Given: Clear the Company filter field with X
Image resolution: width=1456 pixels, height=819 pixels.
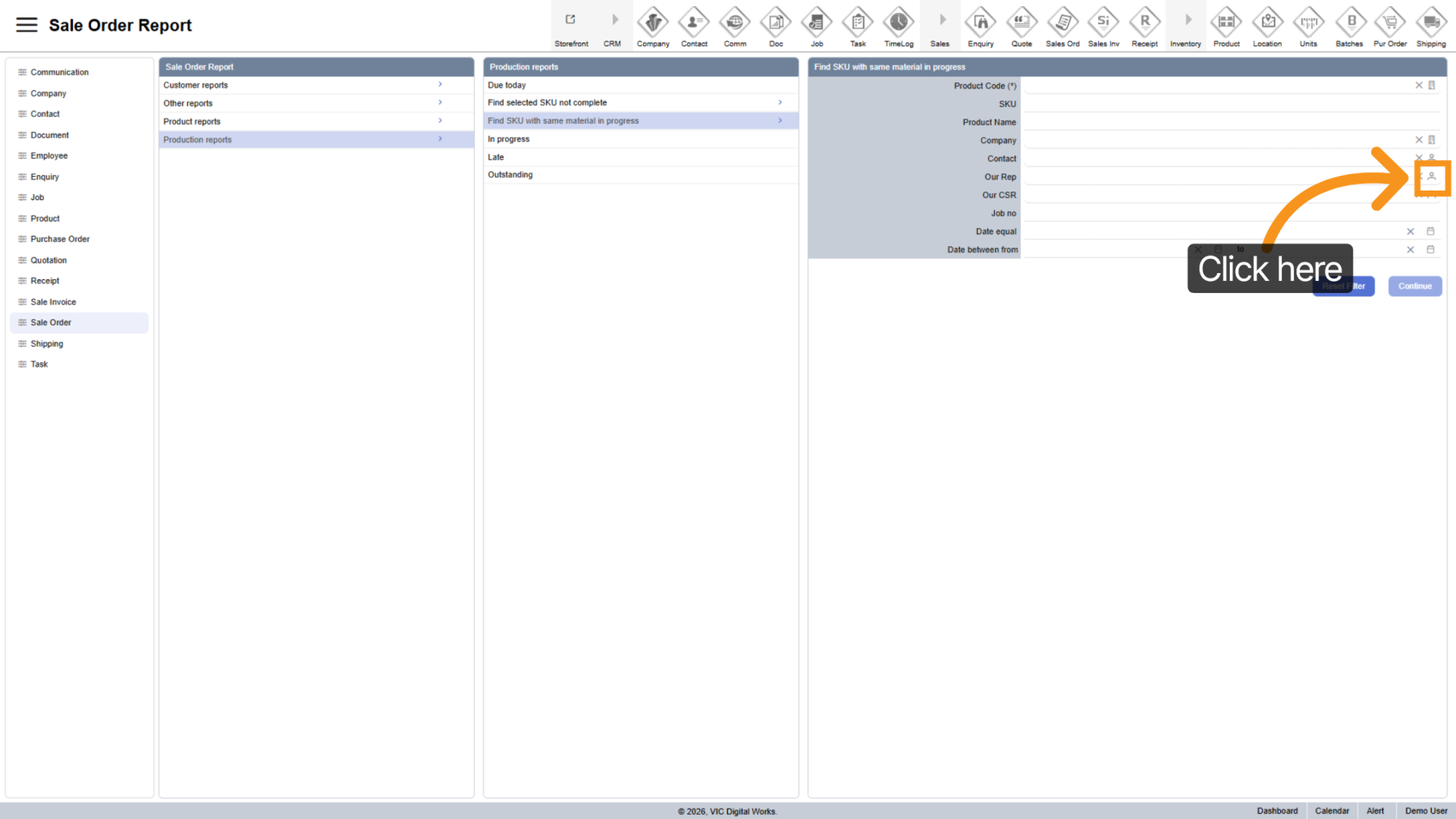Looking at the screenshot, I should pos(1419,140).
